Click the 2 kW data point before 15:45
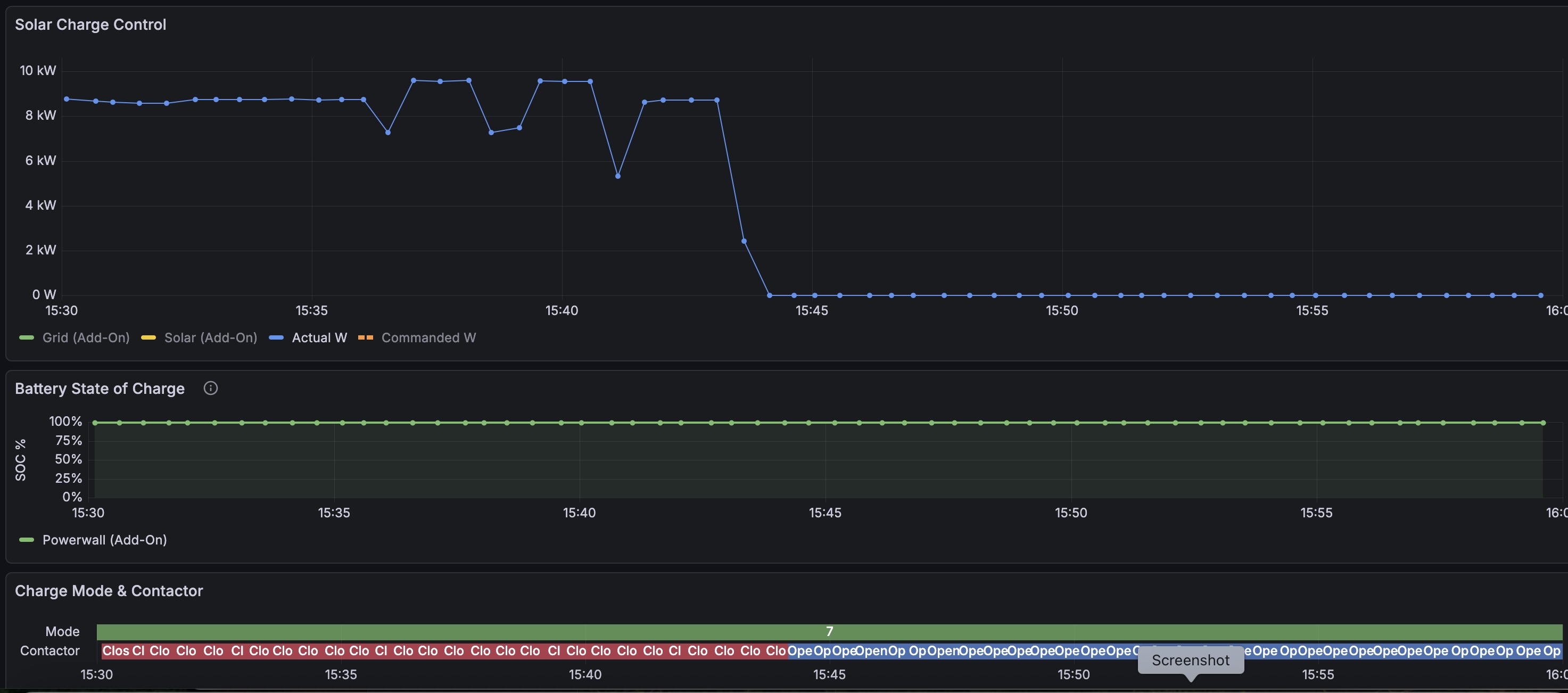Image resolution: width=1568 pixels, height=693 pixels. click(744, 241)
